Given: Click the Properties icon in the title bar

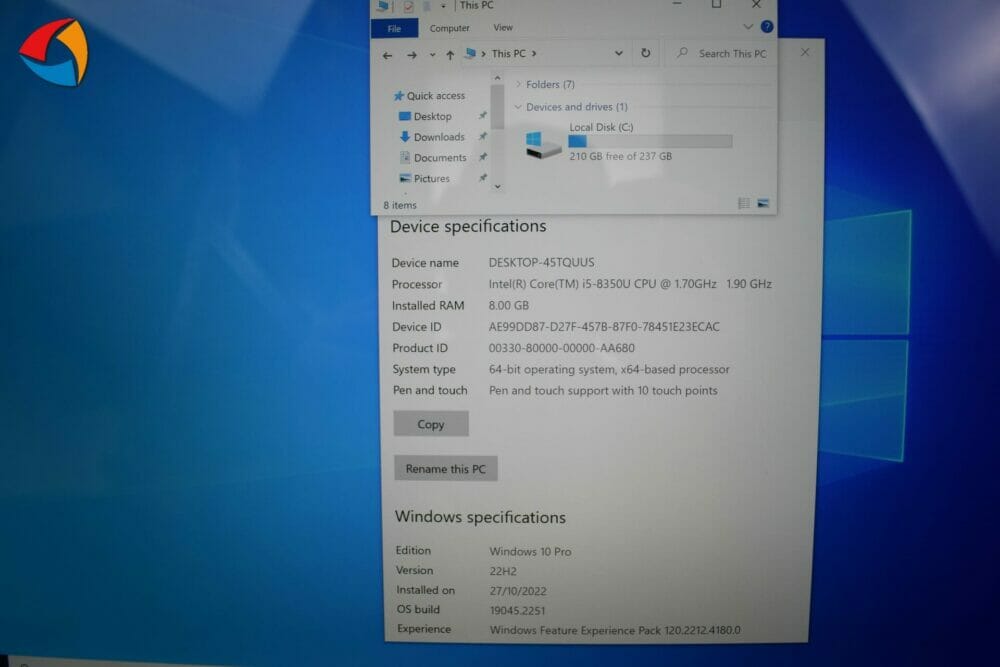Looking at the screenshot, I should tap(408, 6).
